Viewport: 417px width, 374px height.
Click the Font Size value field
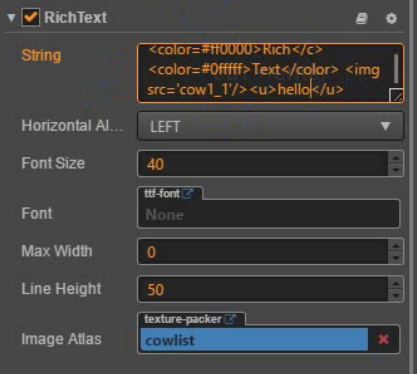(263, 164)
